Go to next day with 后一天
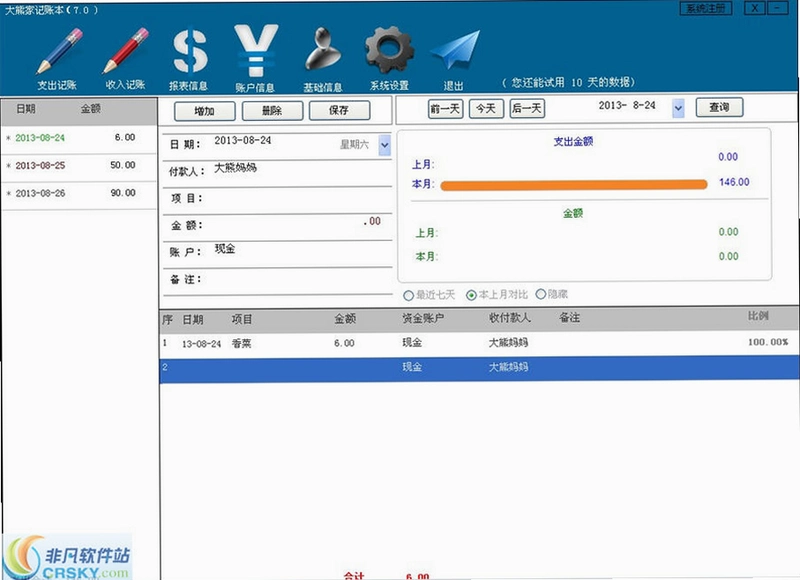800x580 pixels. (x=527, y=108)
